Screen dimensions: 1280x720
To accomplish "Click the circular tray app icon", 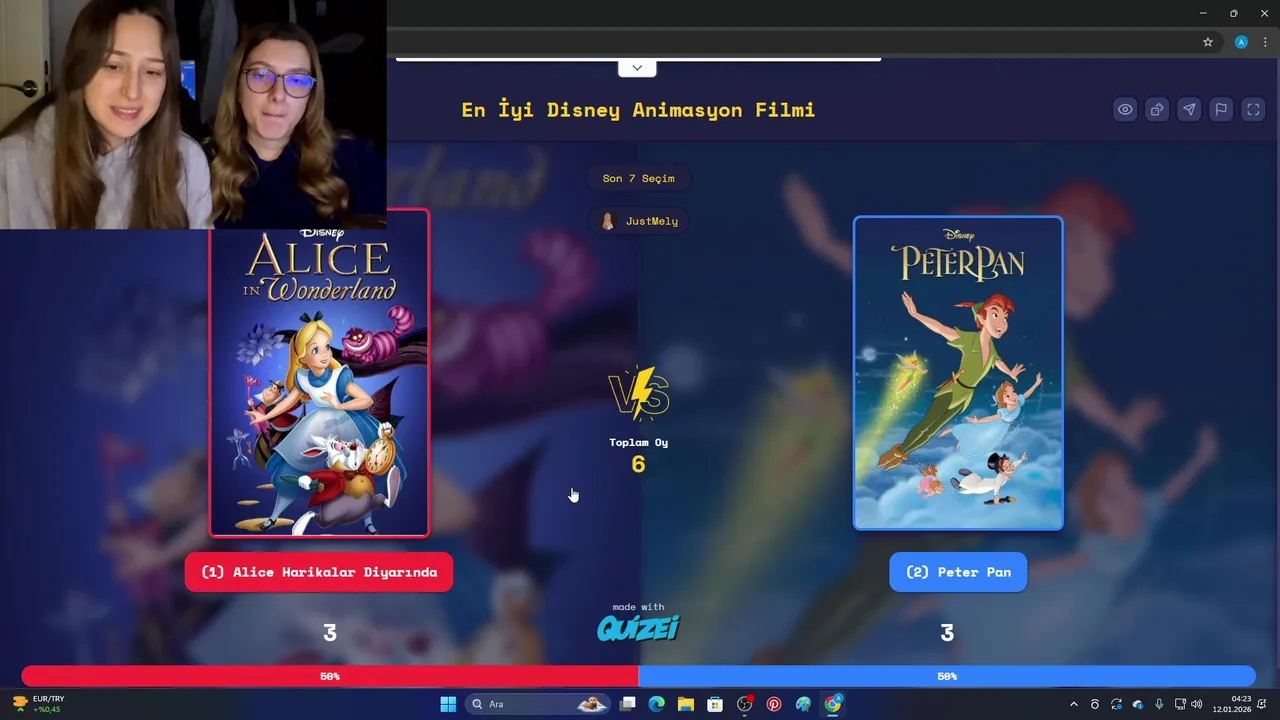I will tap(1095, 704).
